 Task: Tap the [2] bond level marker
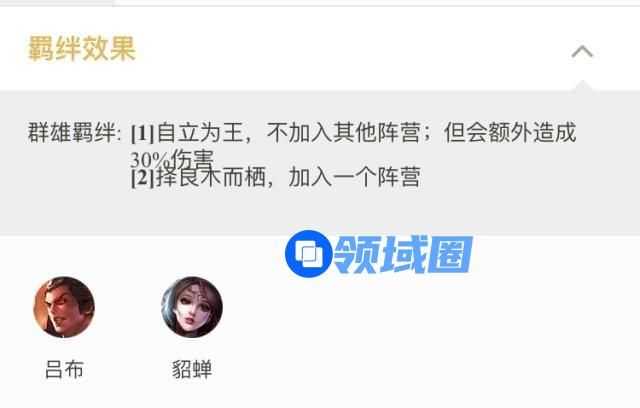[x=143, y=177]
